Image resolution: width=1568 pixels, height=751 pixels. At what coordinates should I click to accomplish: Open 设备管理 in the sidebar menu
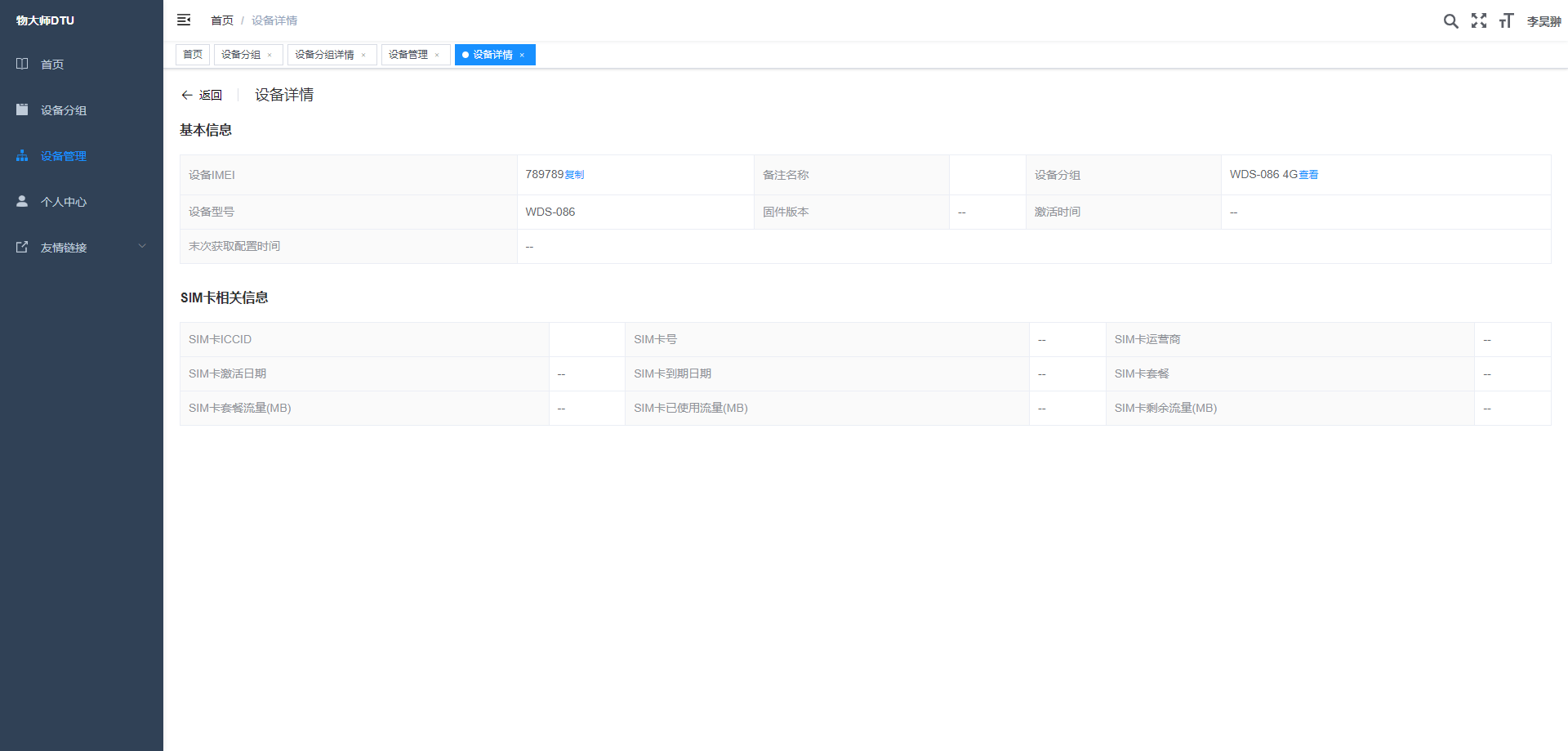point(64,156)
